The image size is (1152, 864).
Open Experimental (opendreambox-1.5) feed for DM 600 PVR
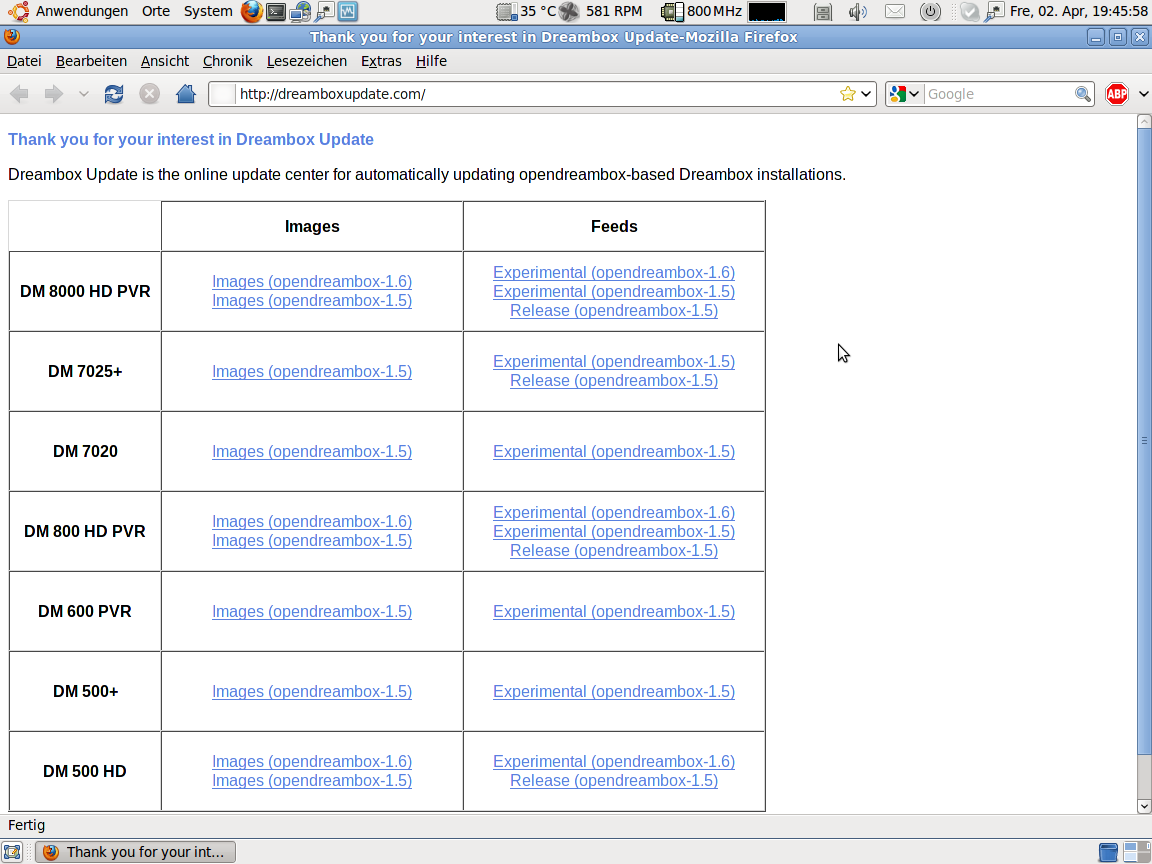click(614, 611)
